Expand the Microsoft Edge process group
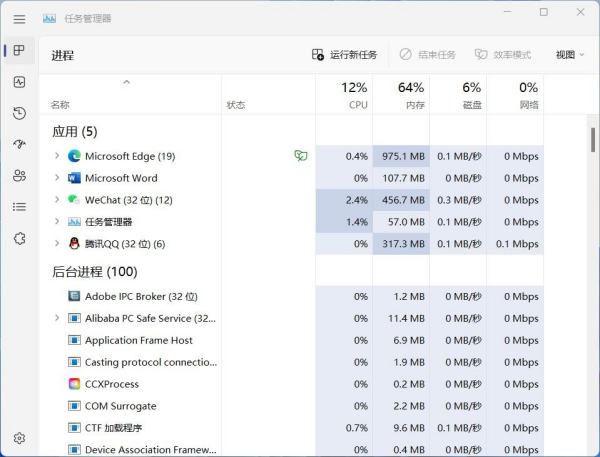Screen dimensions: 600x457 (x=57, y=156)
